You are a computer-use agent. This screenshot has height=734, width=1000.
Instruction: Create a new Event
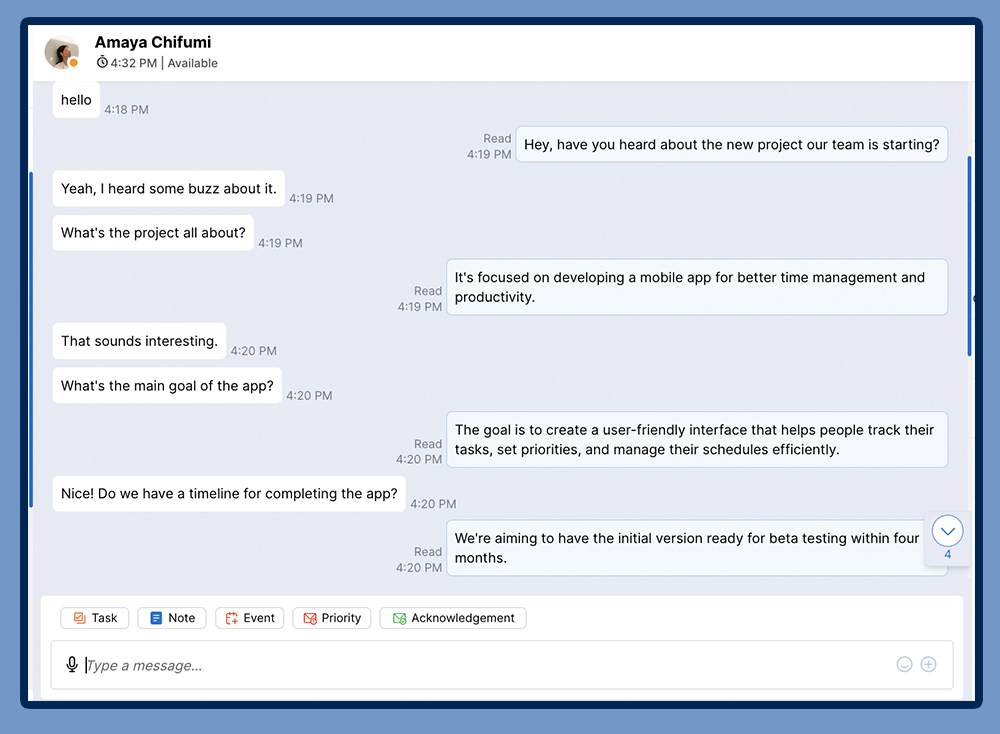click(x=249, y=618)
